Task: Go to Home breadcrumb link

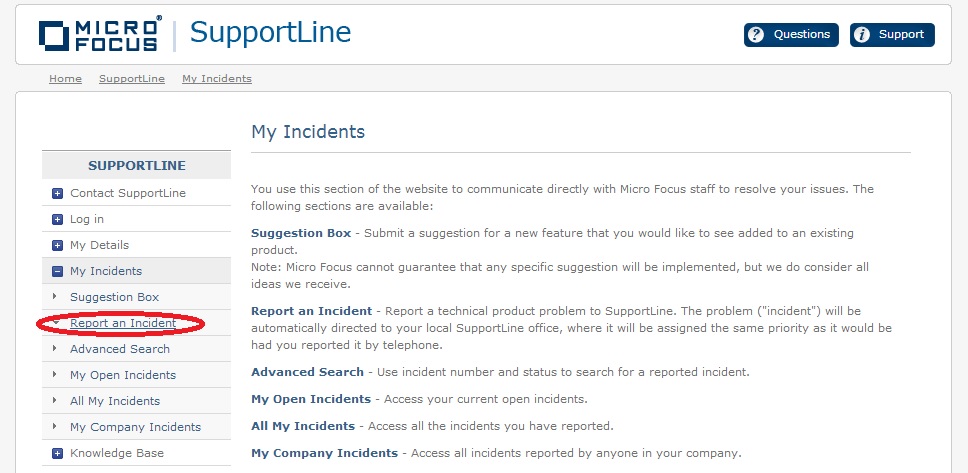Action: (65, 79)
